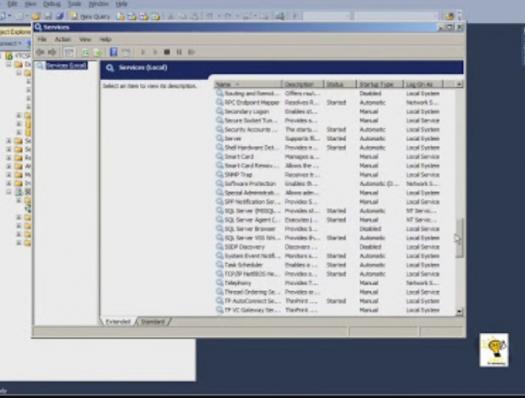Image resolution: width=525 pixels, height=398 pixels.
Task: Click Services icon of SQL Server Browser row
Action: 220,229
